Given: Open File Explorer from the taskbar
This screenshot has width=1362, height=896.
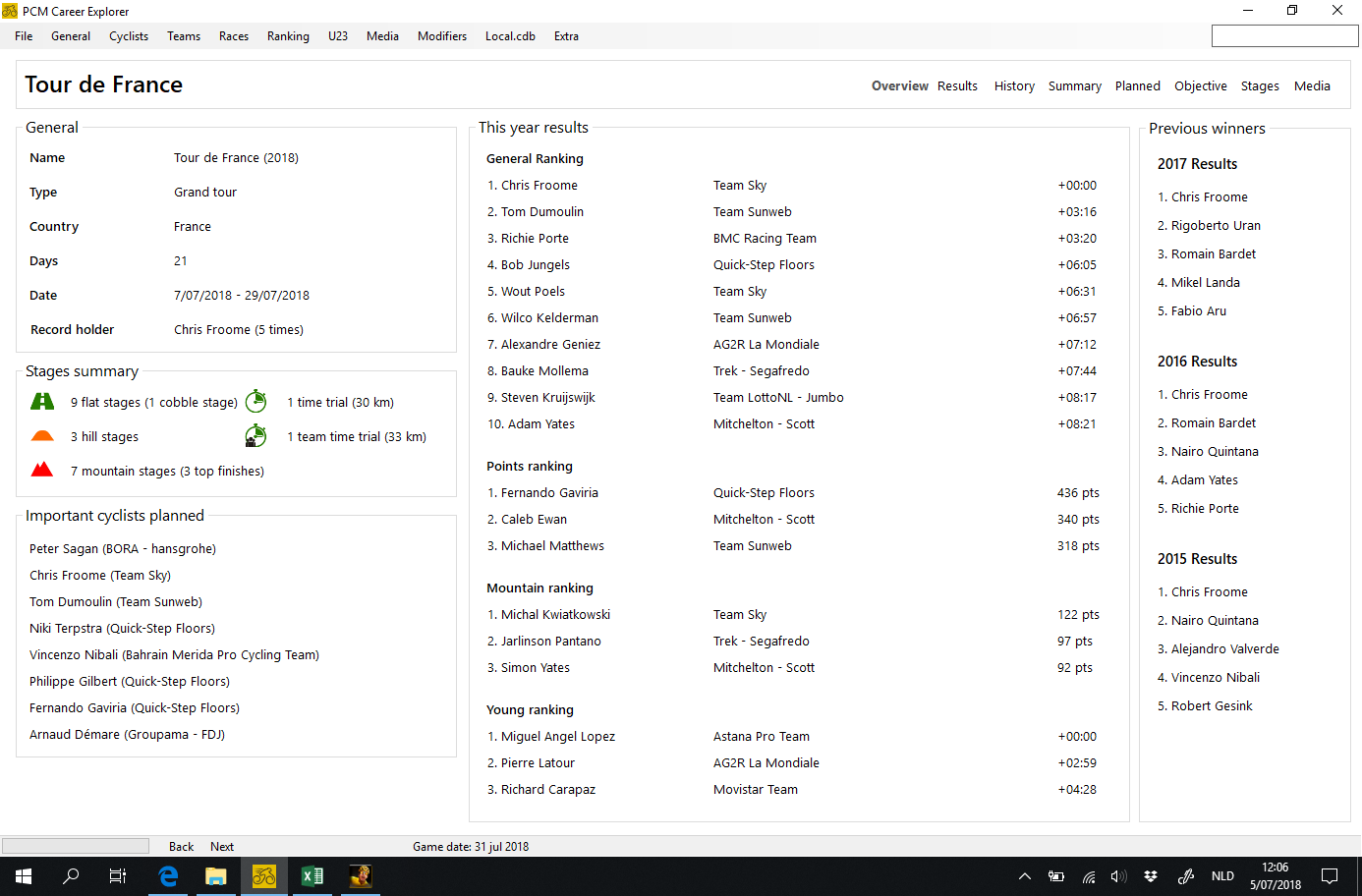Looking at the screenshot, I should [216, 876].
